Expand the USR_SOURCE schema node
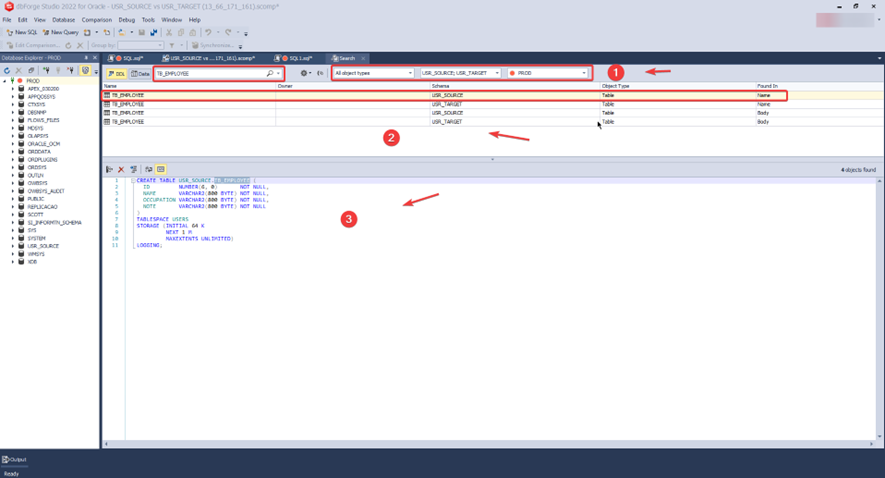Viewport: 885px width, 478px height. pyautogui.click(x=13, y=246)
